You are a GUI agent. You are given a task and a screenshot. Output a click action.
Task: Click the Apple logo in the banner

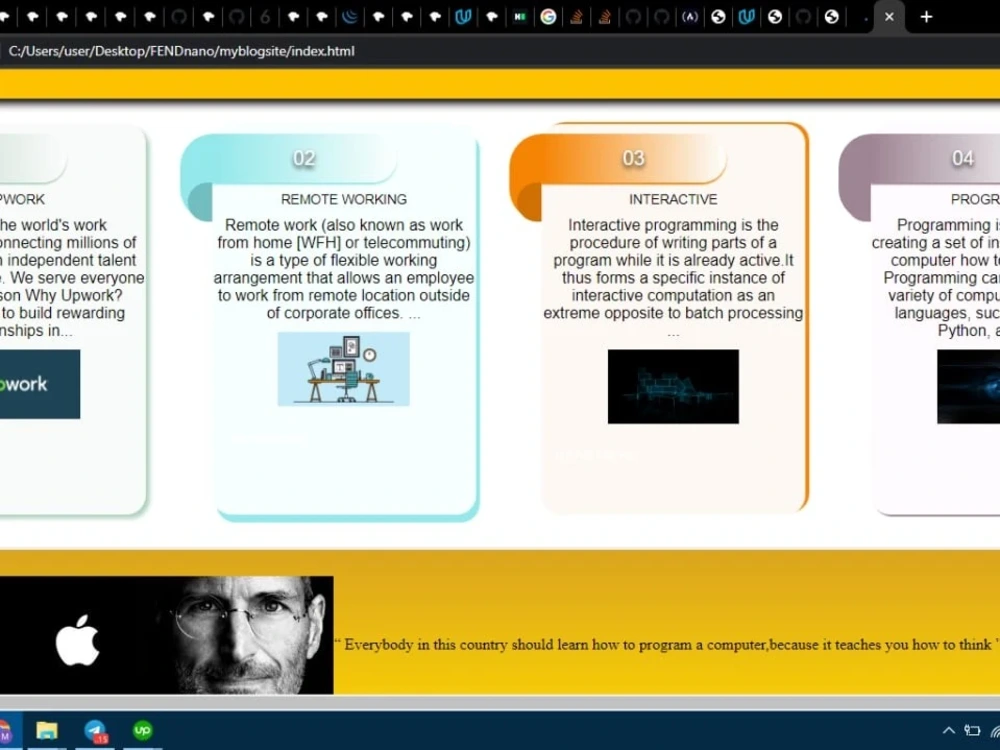[77, 640]
